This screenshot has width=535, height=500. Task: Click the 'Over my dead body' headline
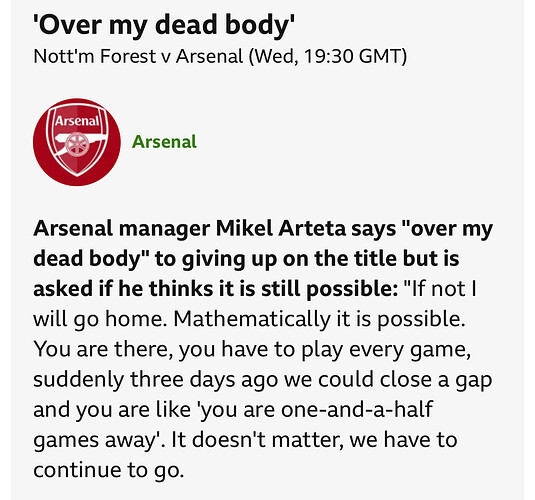coord(164,25)
